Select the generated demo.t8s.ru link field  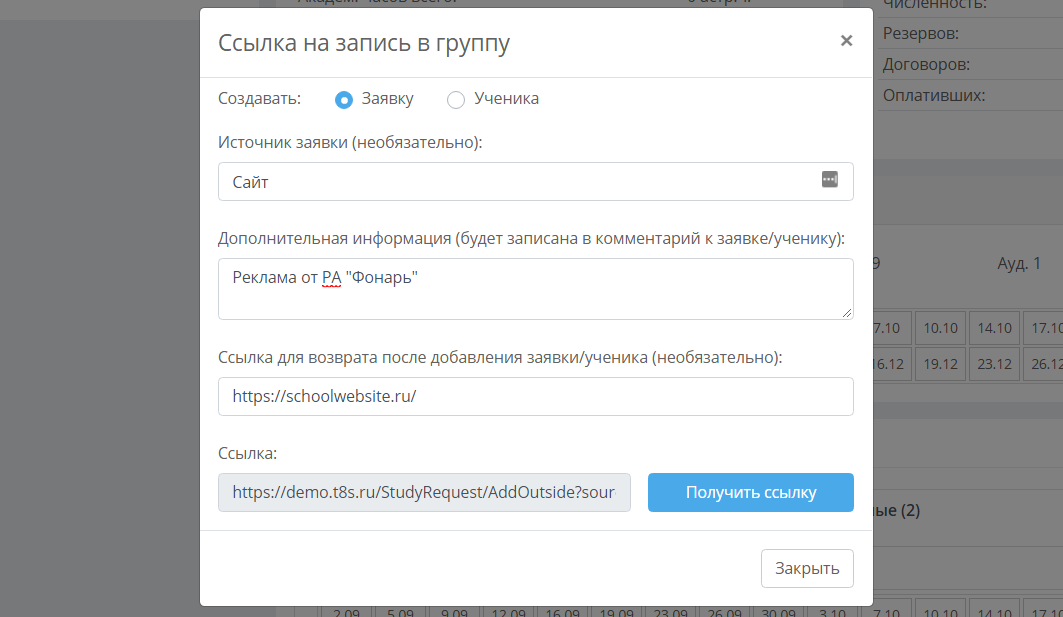[x=424, y=492]
